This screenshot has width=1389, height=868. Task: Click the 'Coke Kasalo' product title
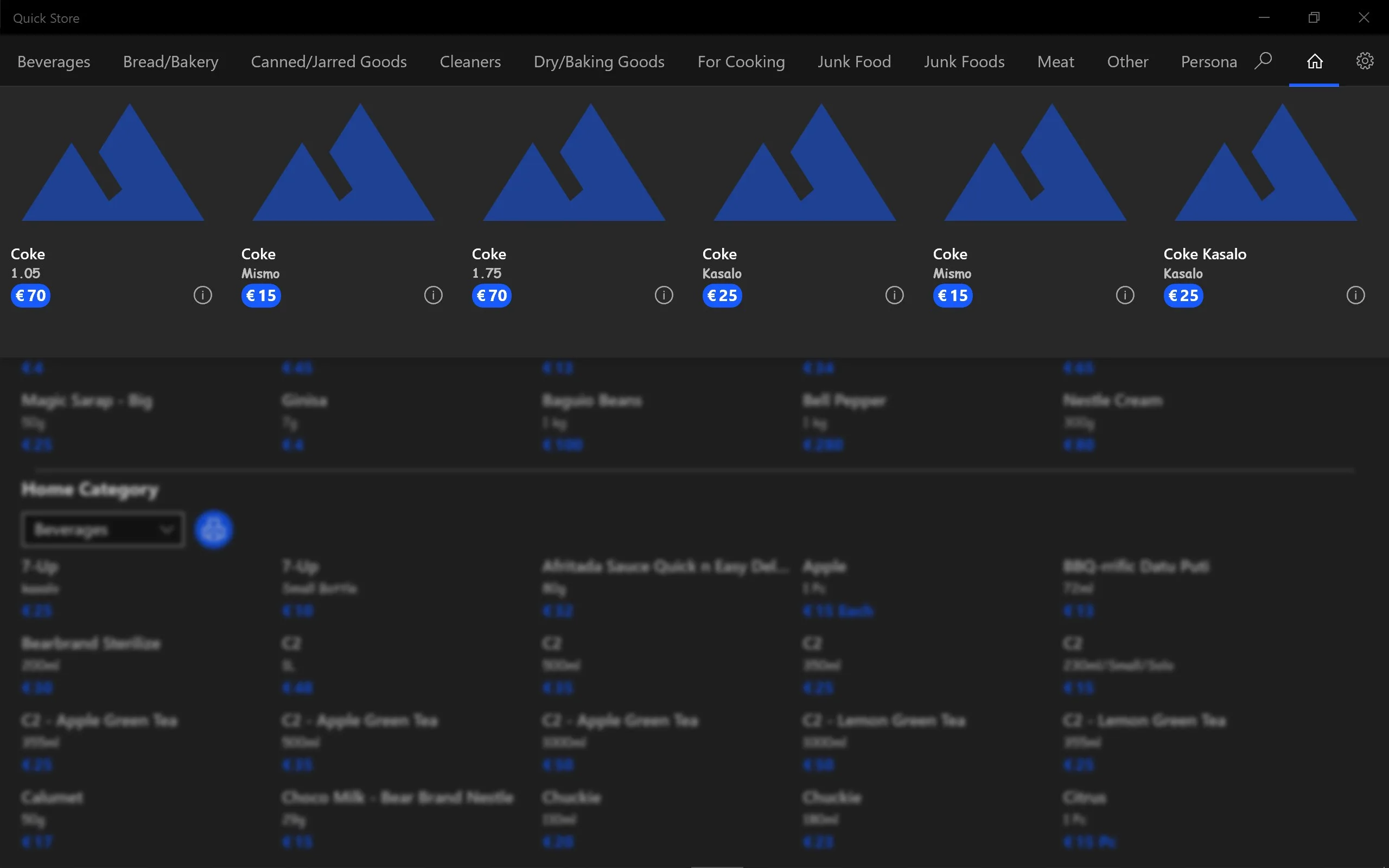[x=1205, y=254]
